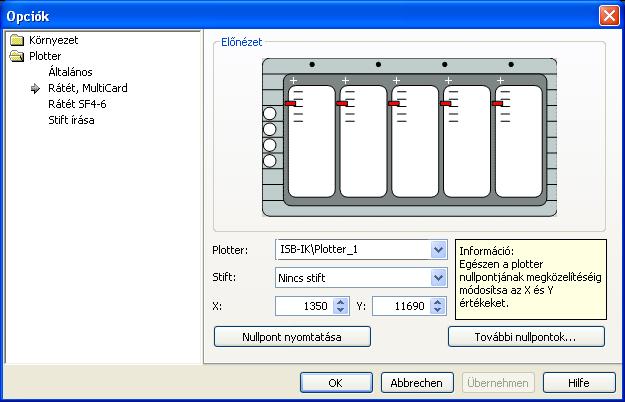The width and height of the screenshot is (625, 402).
Task: Click the Stift: field label
Action: (x=224, y=277)
